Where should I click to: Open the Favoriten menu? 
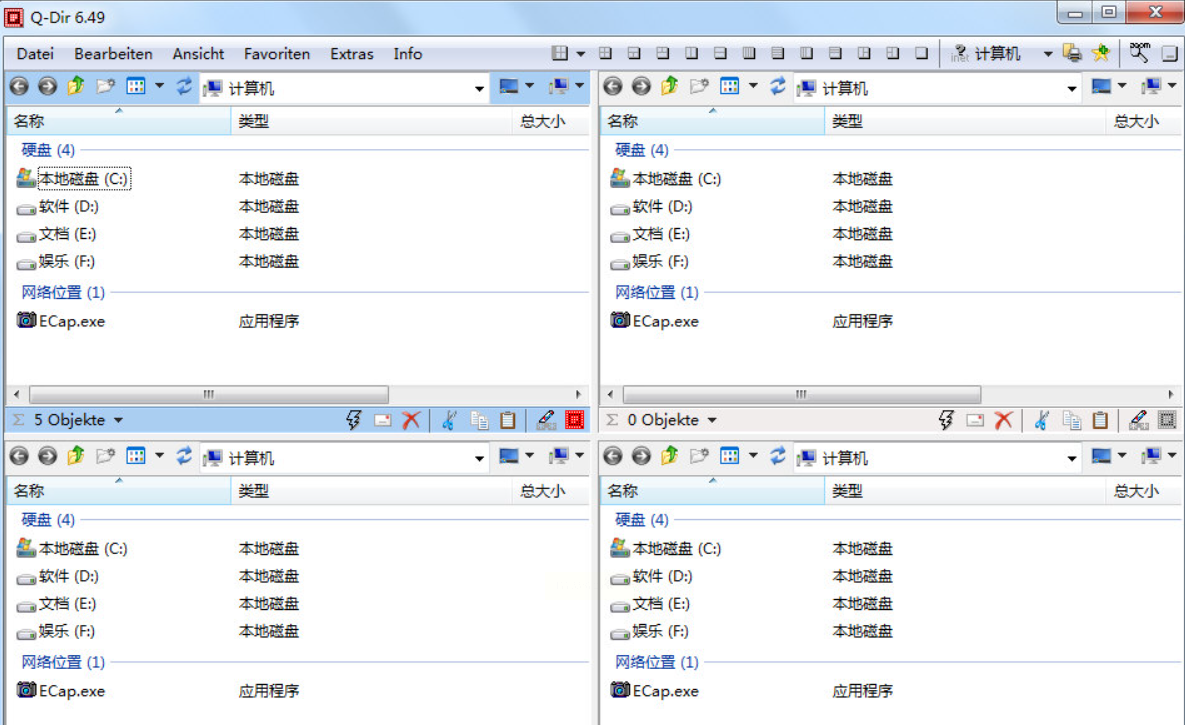tap(277, 54)
